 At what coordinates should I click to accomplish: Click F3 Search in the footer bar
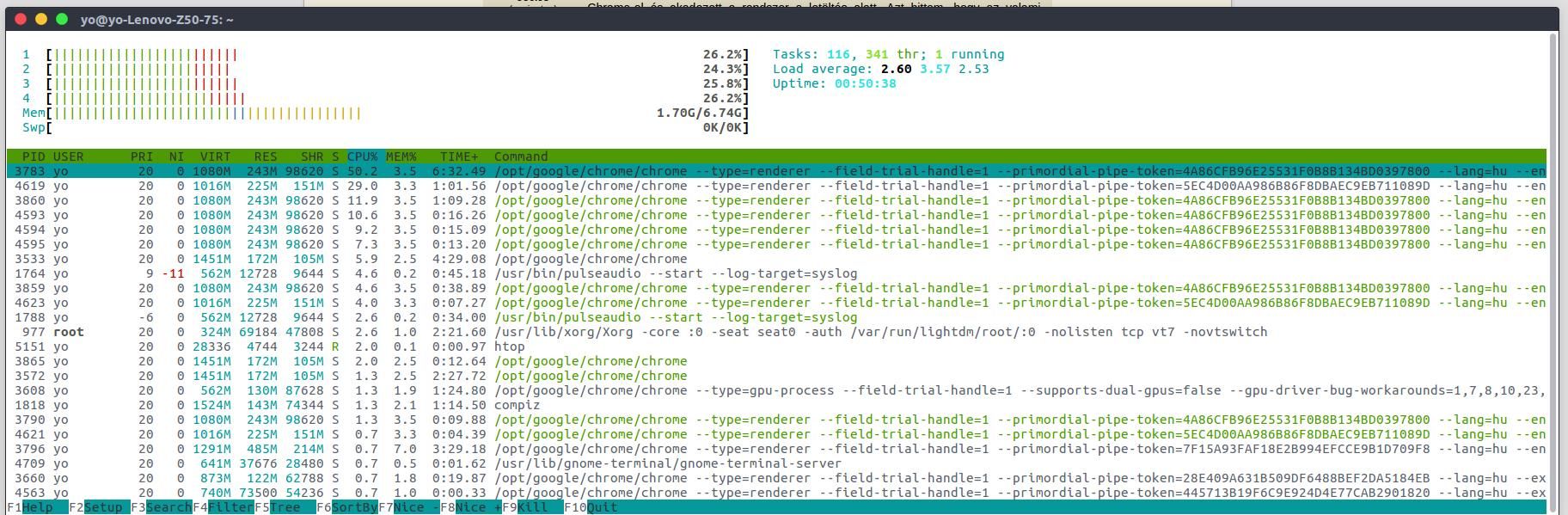coord(161,507)
